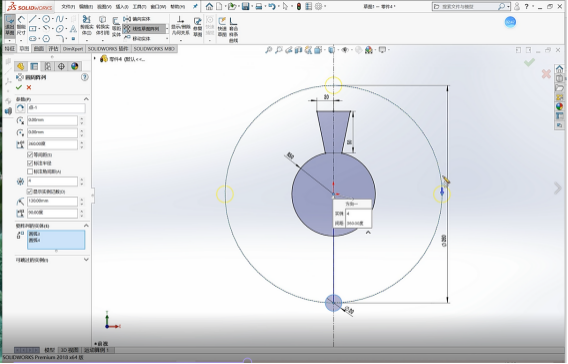Select the Line sketch tool
The image size is (568, 364).
[x=33, y=19]
